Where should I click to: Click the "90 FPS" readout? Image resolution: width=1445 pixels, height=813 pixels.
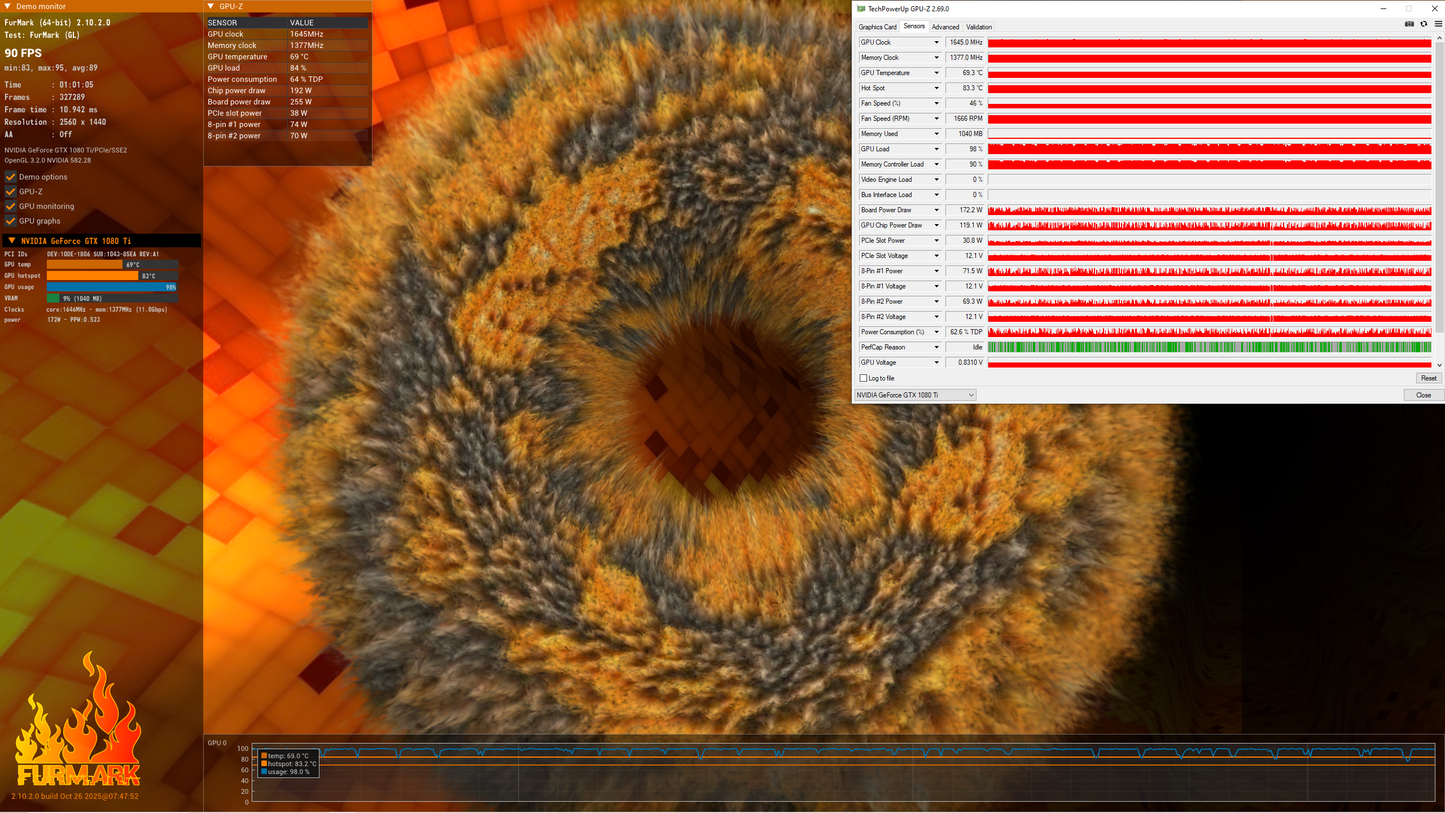click(23, 52)
